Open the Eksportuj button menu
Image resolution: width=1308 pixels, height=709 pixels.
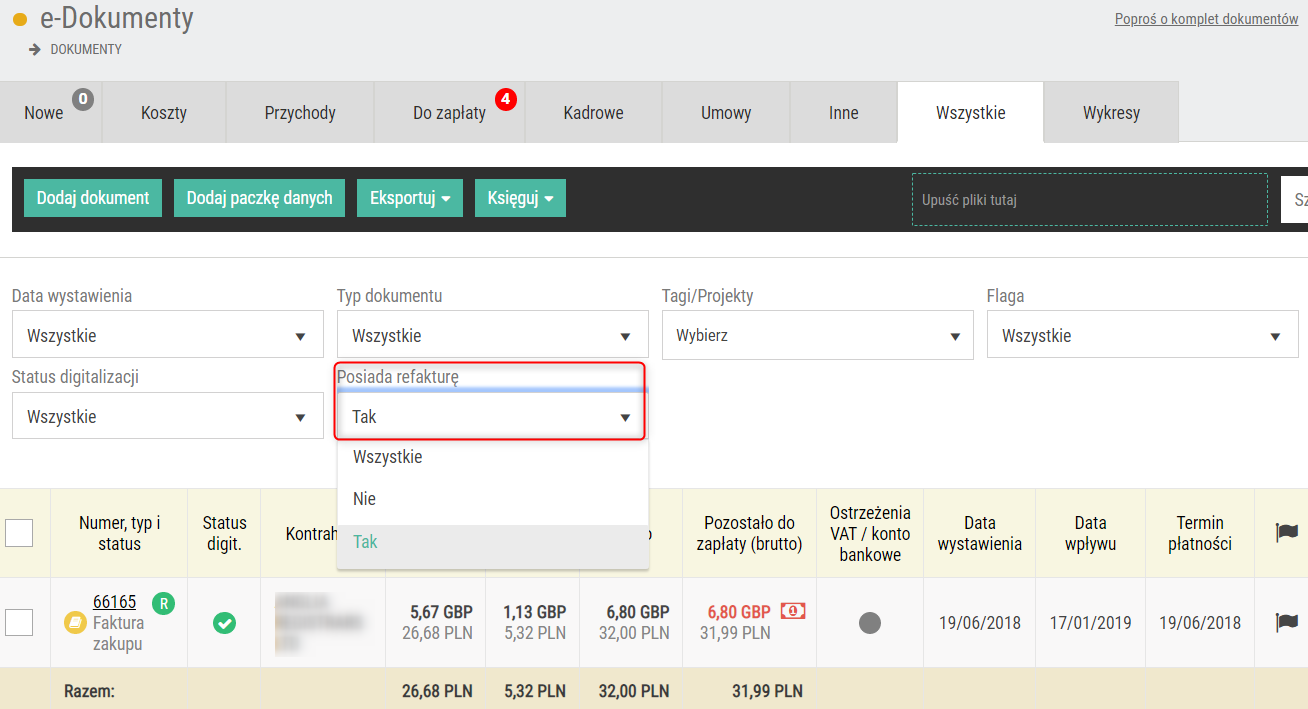click(x=410, y=198)
